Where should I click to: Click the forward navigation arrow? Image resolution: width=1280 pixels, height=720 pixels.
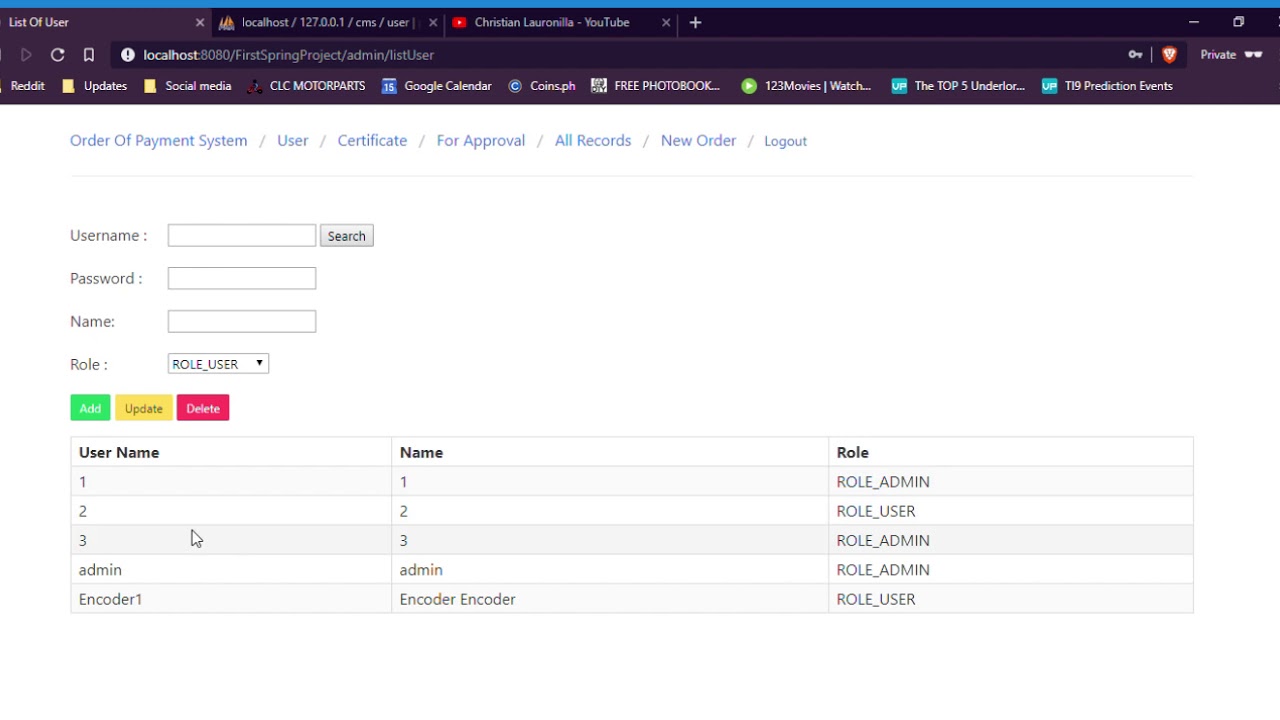(27, 55)
